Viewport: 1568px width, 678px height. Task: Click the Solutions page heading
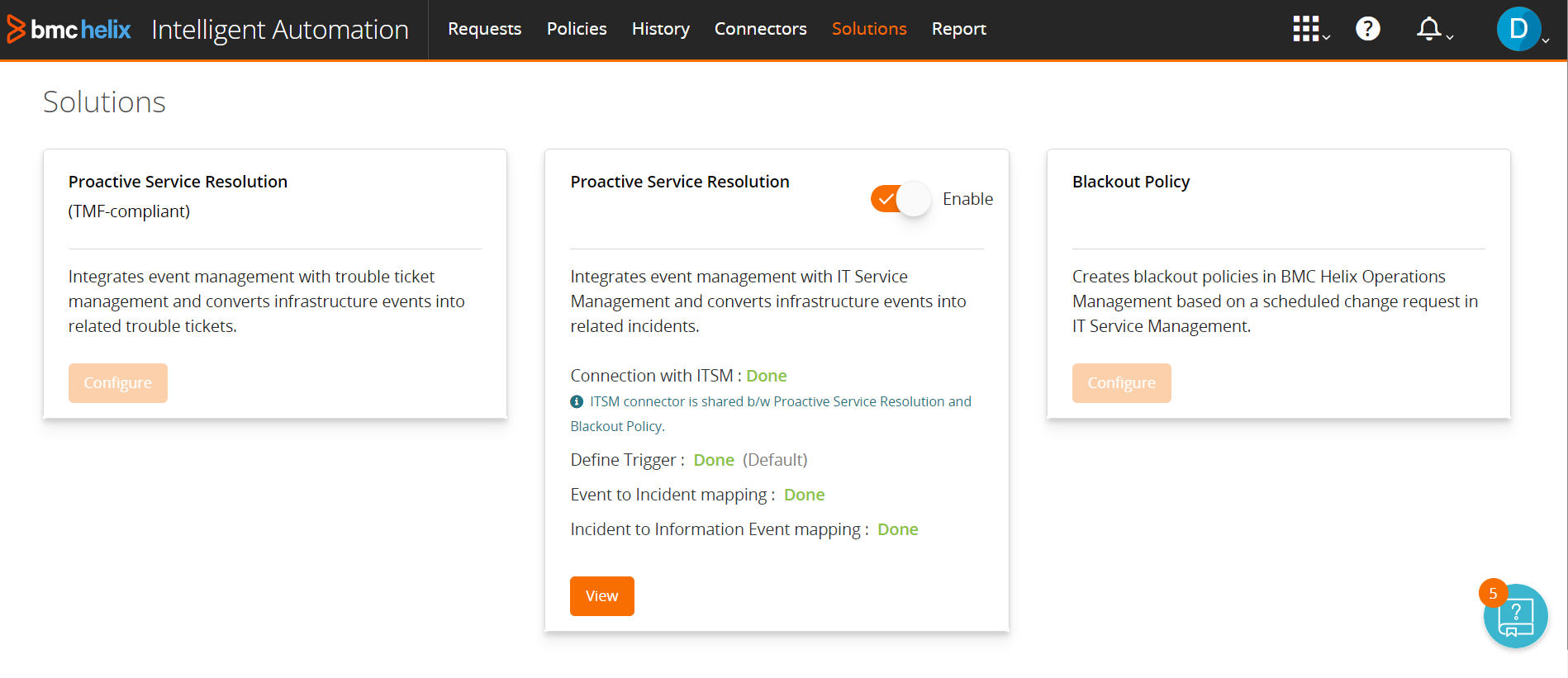click(104, 102)
